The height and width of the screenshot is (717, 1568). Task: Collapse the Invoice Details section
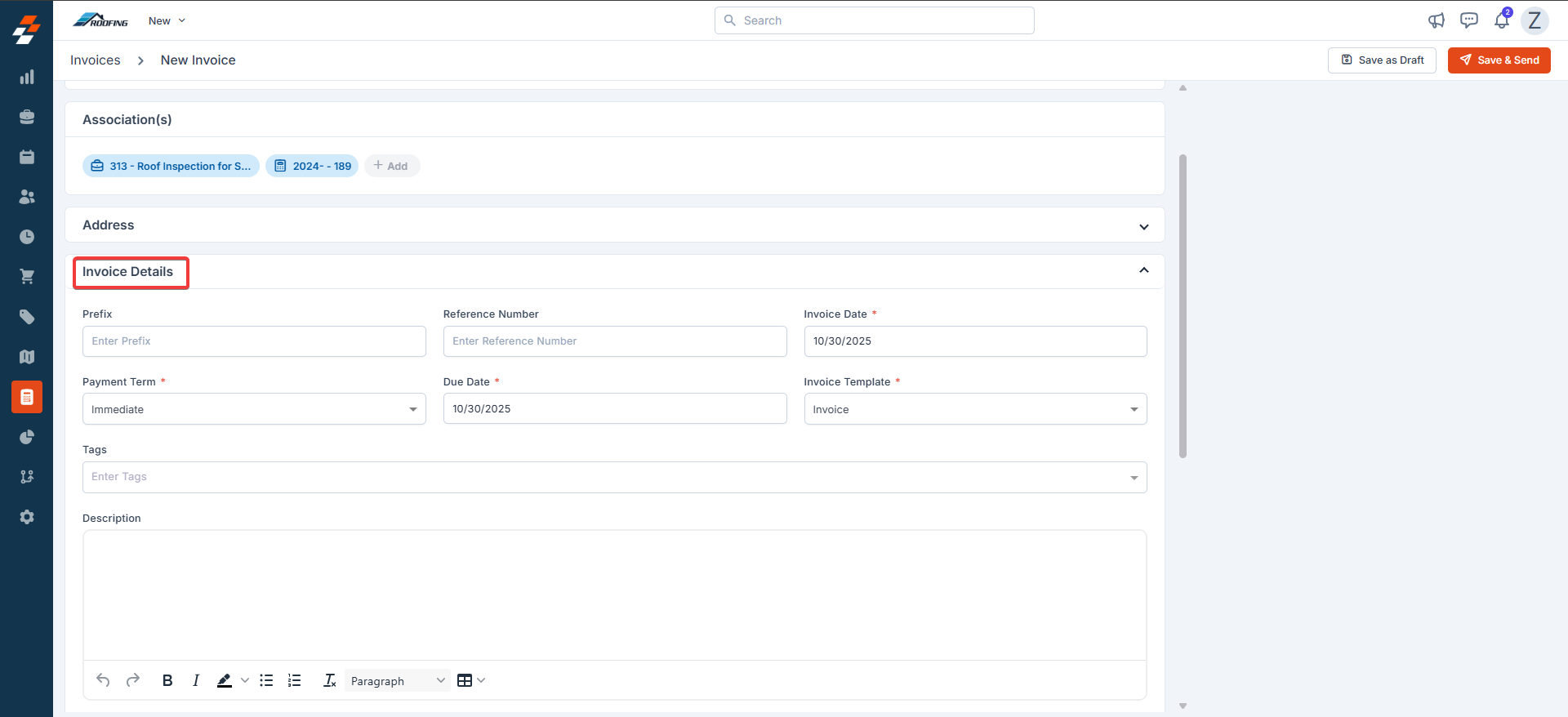point(1143,270)
